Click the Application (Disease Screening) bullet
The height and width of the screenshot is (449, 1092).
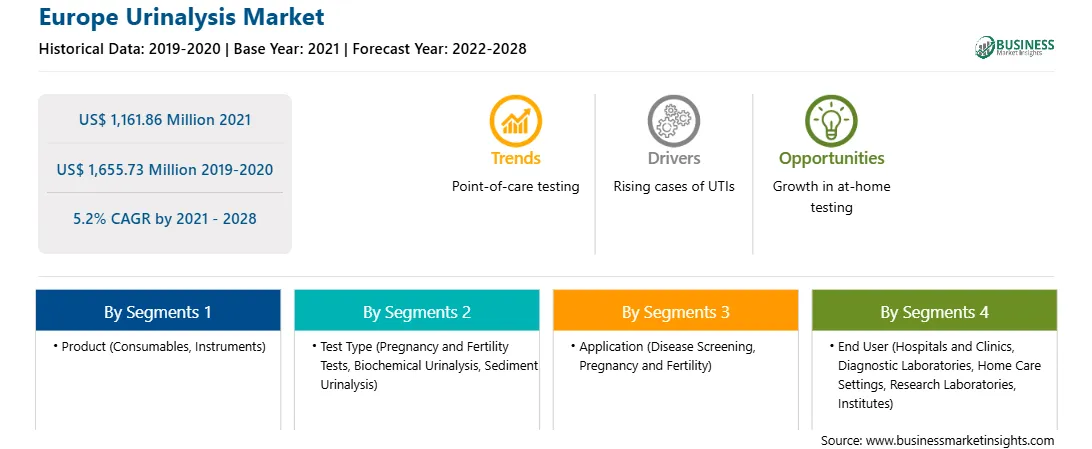click(x=666, y=356)
